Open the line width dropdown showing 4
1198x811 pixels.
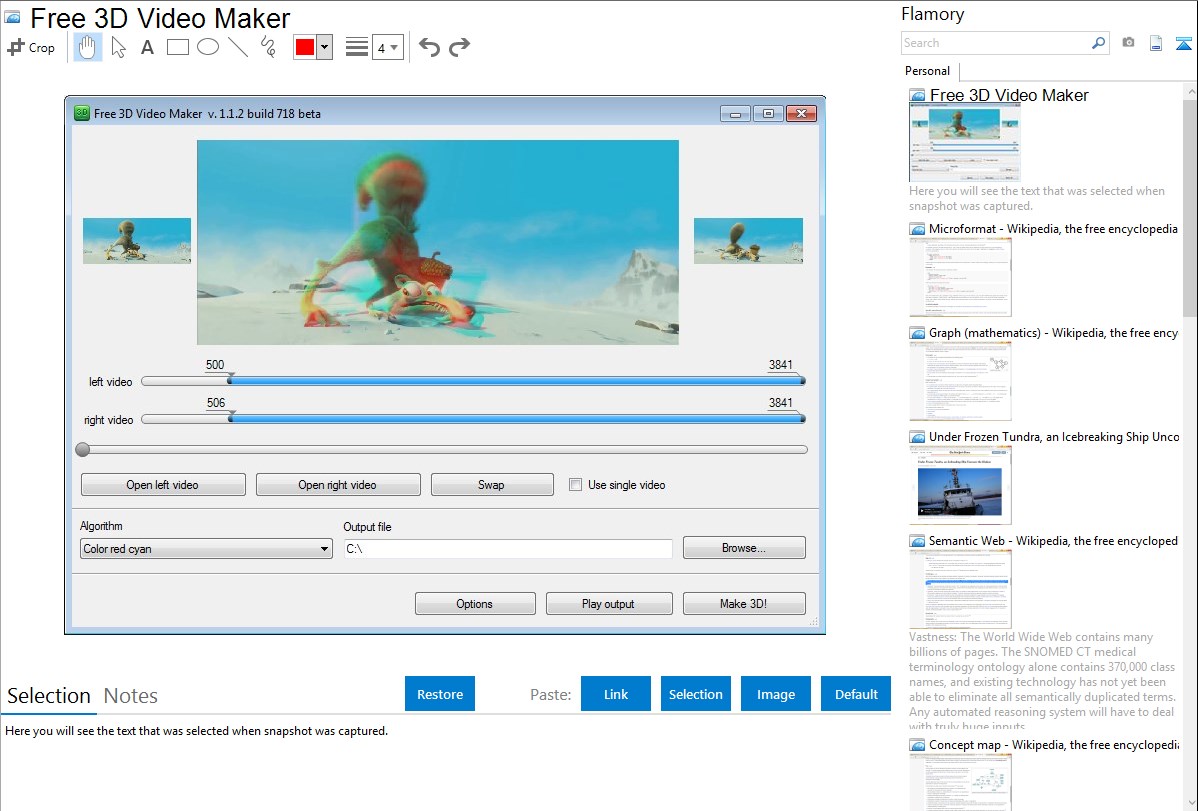point(387,47)
